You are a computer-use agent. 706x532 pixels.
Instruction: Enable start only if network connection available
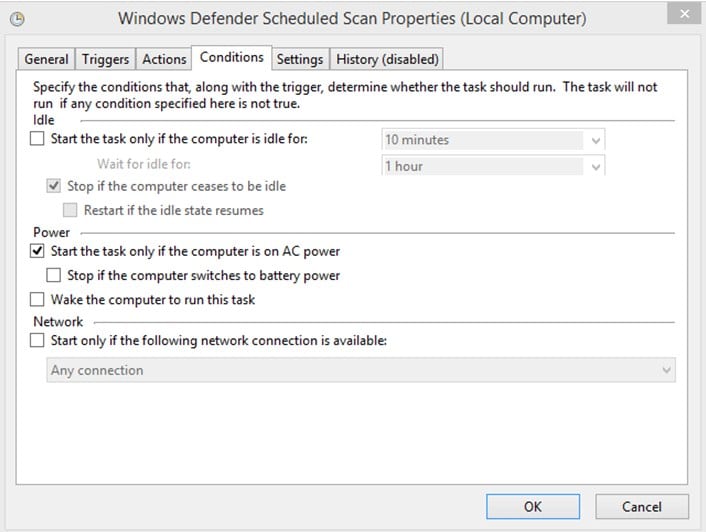click(37, 340)
